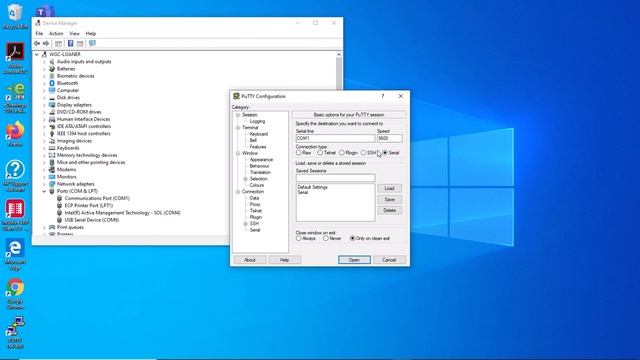Open the File menu in Device Manager
The height and width of the screenshot is (360, 640).
(39, 33)
